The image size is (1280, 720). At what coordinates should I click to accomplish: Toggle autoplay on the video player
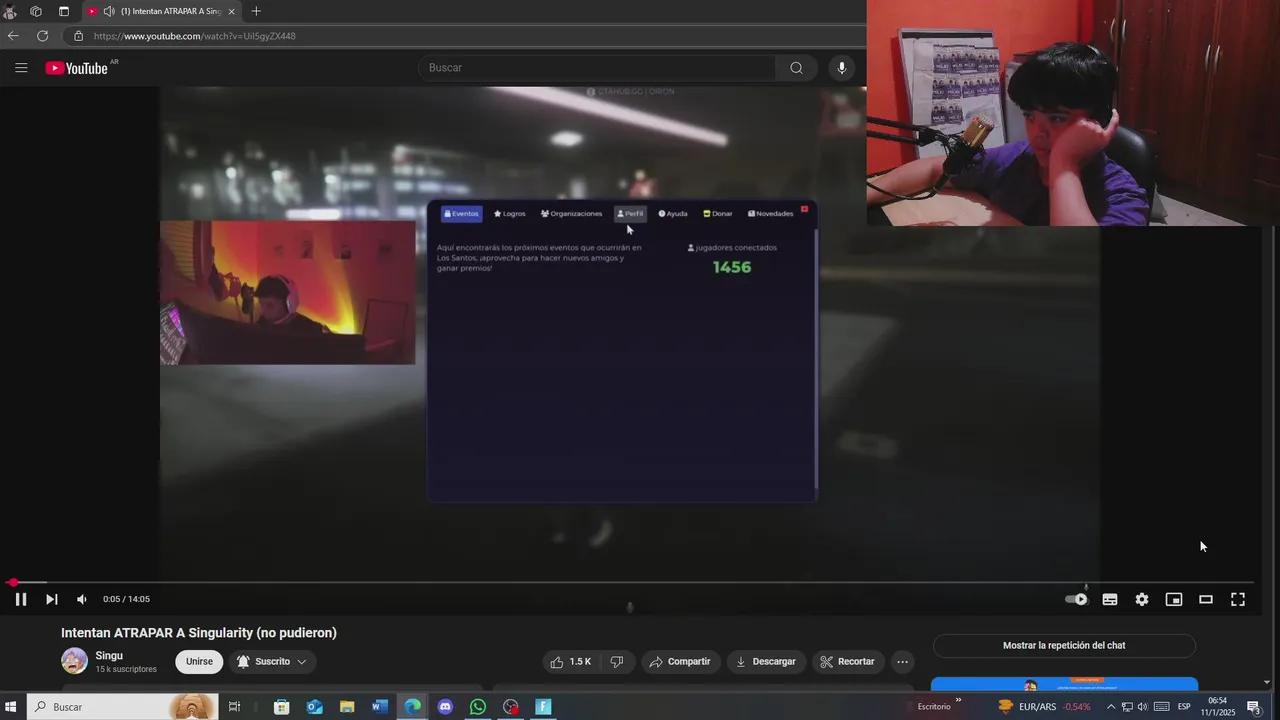[x=1076, y=599]
